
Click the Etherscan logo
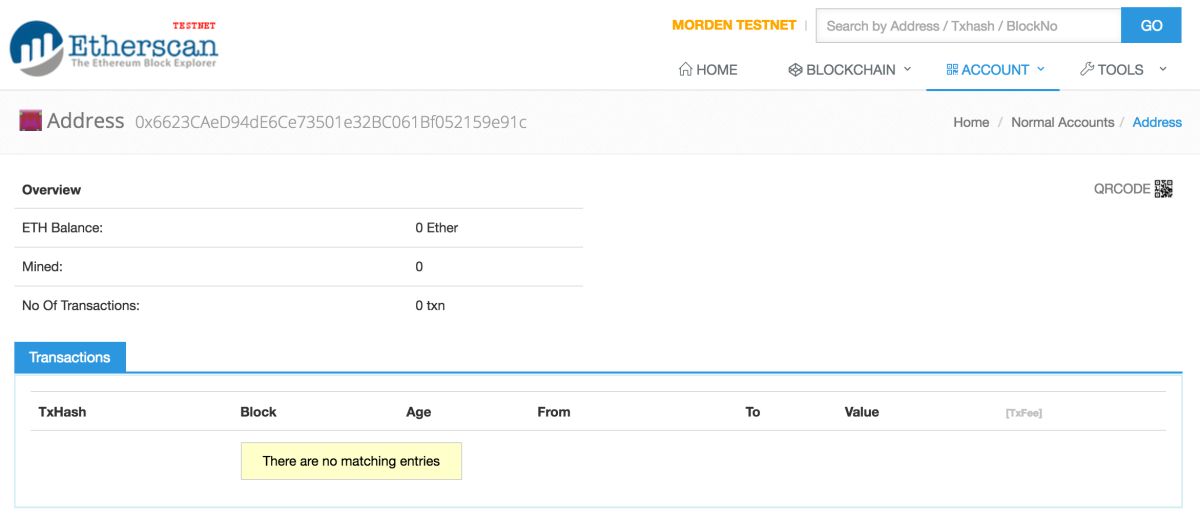(114, 46)
